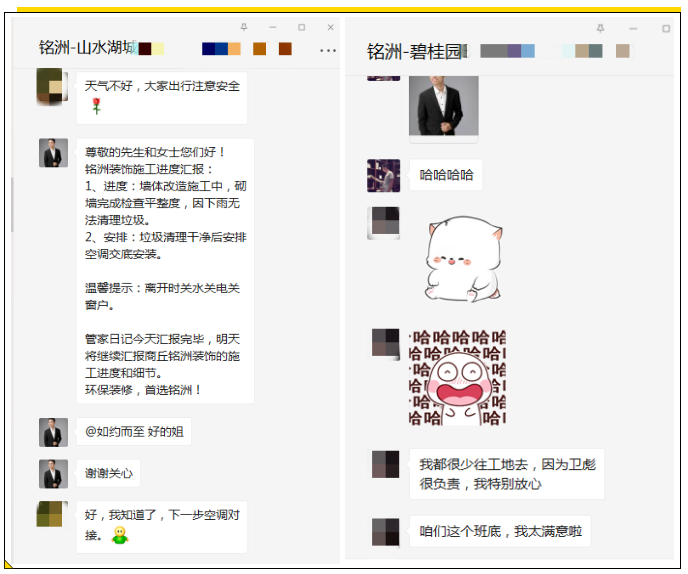Open sender avatar of the construction progress report
The image size is (688, 574).
[54, 153]
